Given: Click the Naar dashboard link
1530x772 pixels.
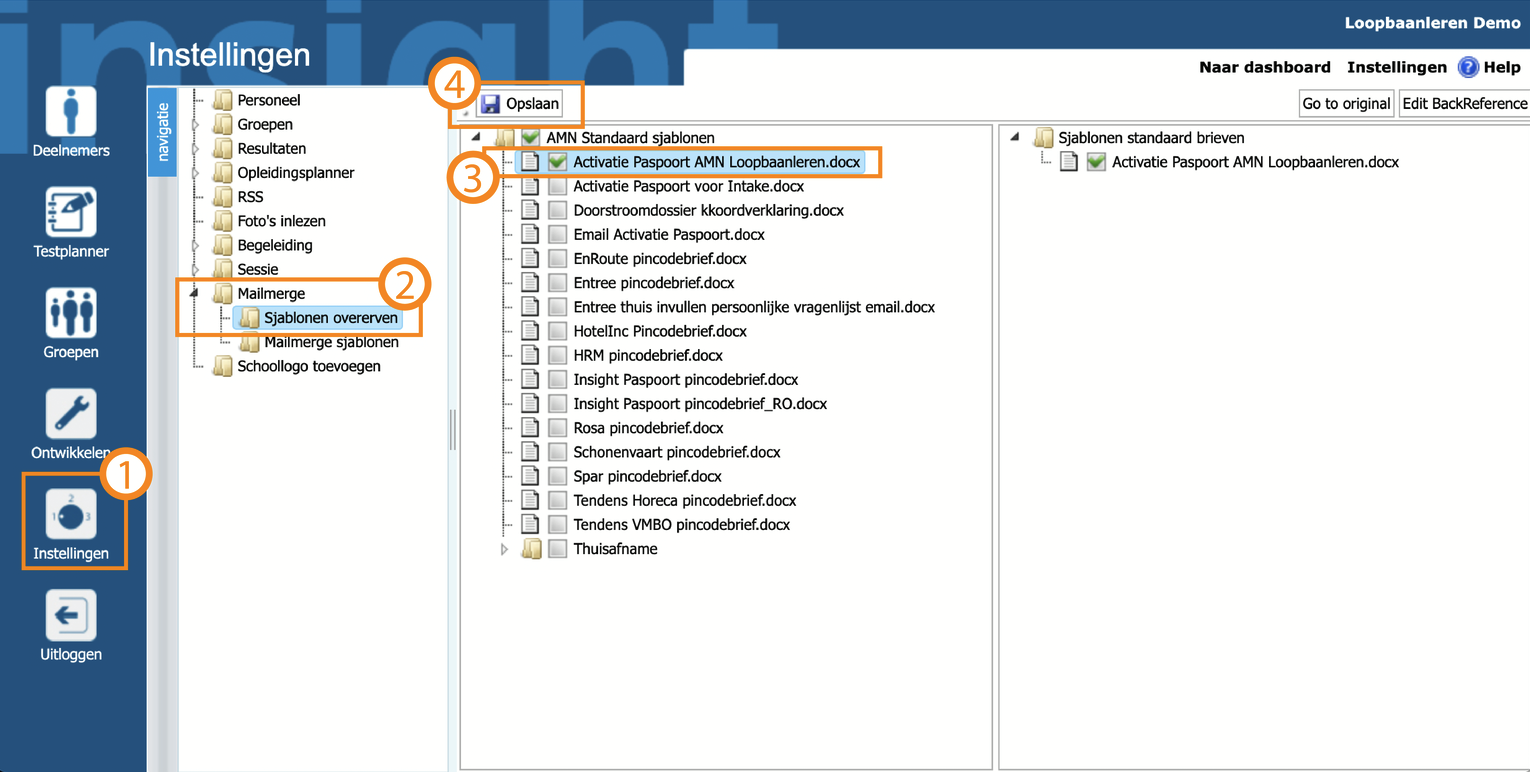Looking at the screenshot, I should 1264,67.
